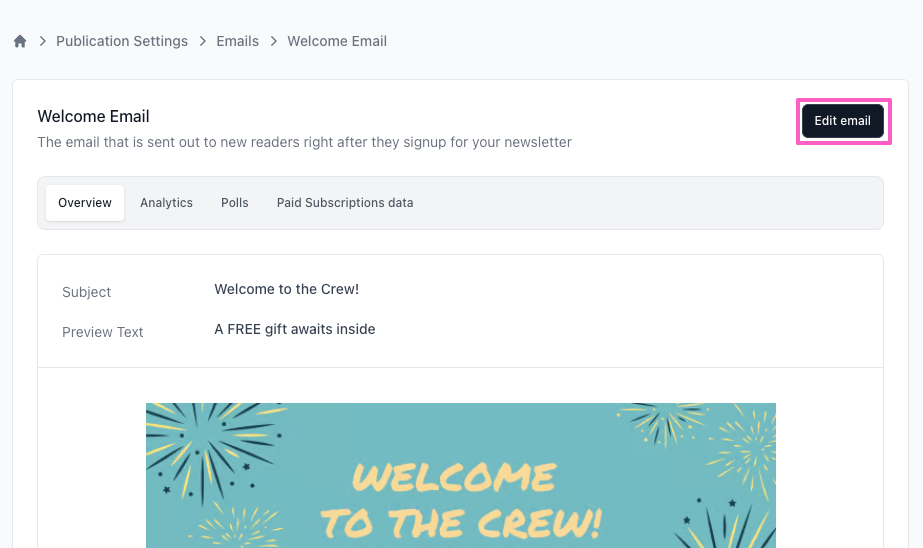Image resolution: width=923 pixels, height=548 pixels.
Task: Click the Preview Text label
Action: click(x=103, y=332)
